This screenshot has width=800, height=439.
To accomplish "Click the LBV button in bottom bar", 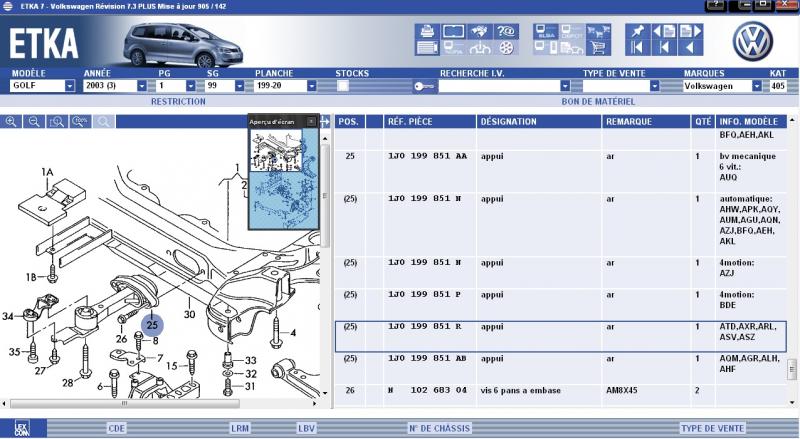I will tap(307, 428).
